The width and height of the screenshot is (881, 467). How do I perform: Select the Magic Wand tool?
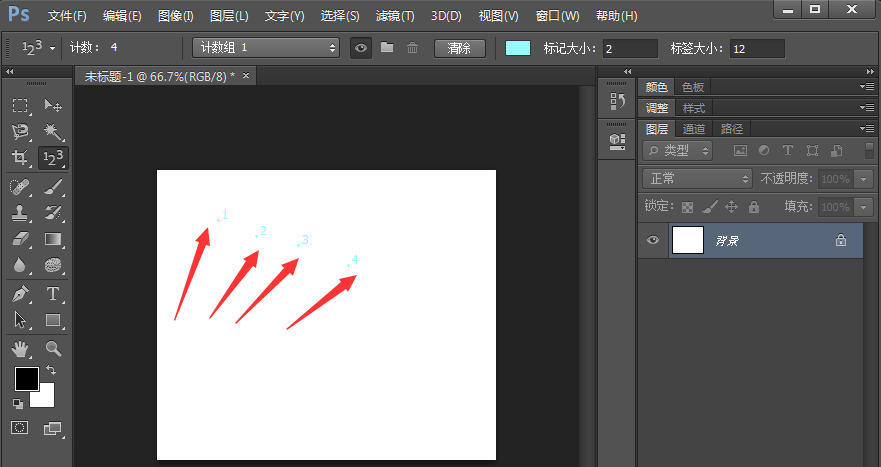coord(54,132)
